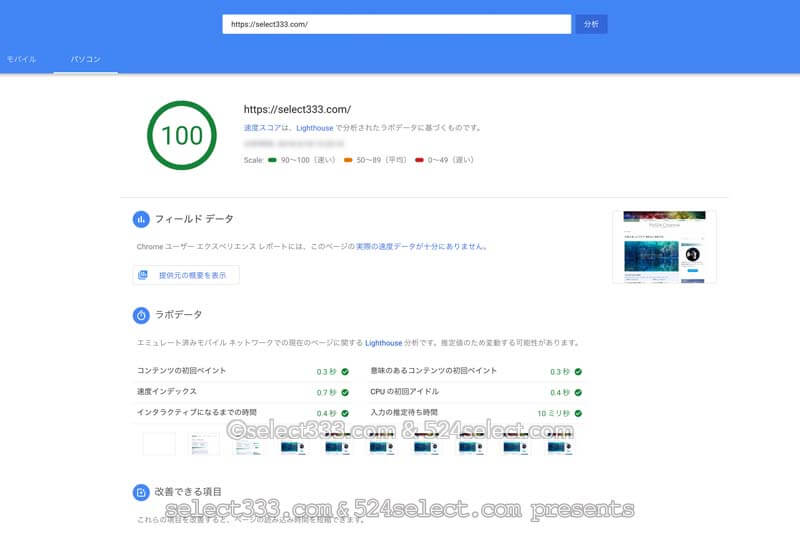This screenshot has height=533, width=800.
Task: Click green check beside CPU の初回アイドル
Action: point(578,392)
